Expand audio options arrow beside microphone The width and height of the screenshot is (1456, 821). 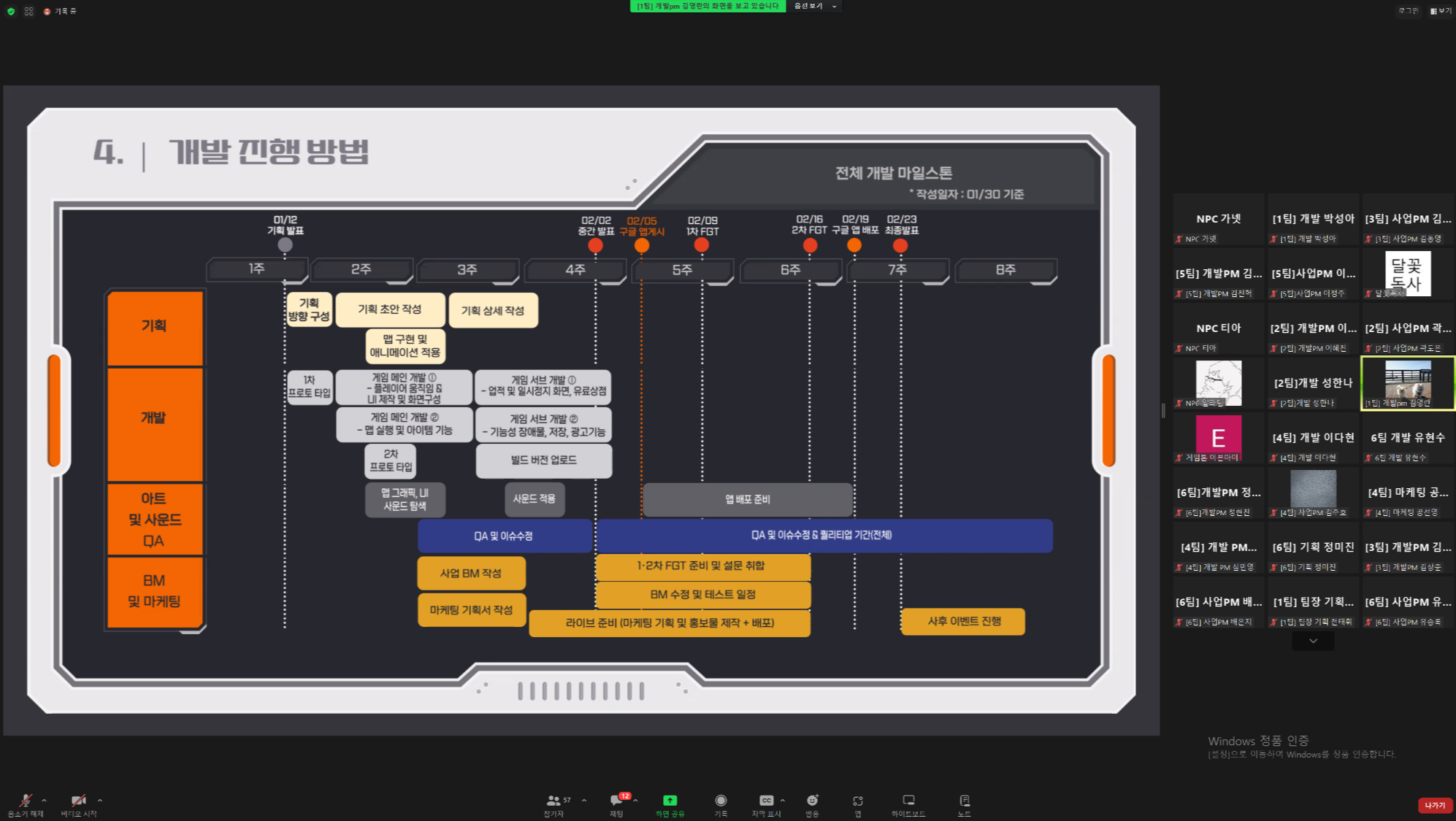pyautogui.click(x=44, y=800)
